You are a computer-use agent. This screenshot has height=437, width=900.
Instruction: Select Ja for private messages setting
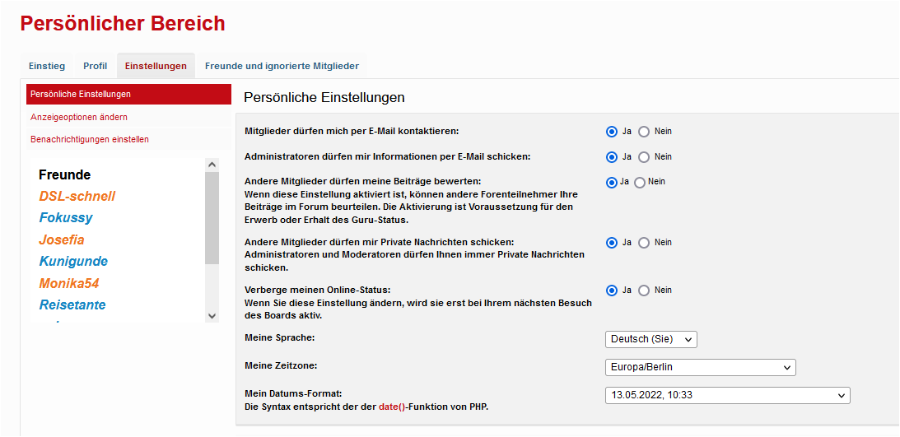(612, 242)
